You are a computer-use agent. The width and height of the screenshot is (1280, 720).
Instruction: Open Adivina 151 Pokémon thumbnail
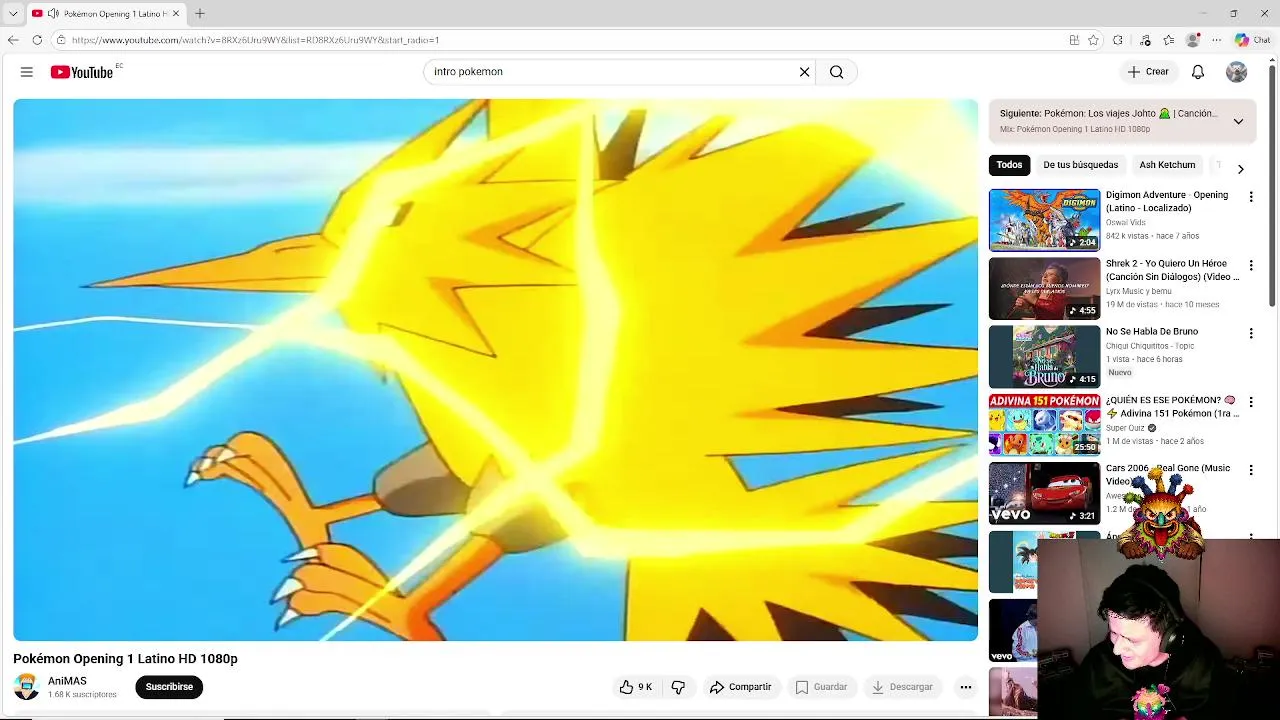(x=1044, y=425)
